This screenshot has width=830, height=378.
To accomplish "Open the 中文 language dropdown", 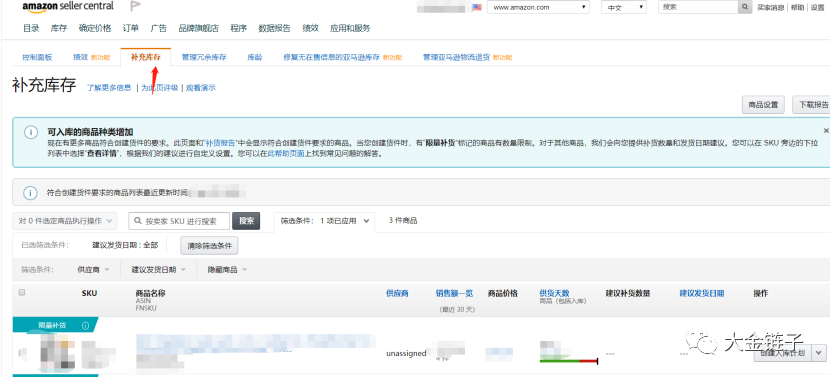I will (x=624, y=7).
